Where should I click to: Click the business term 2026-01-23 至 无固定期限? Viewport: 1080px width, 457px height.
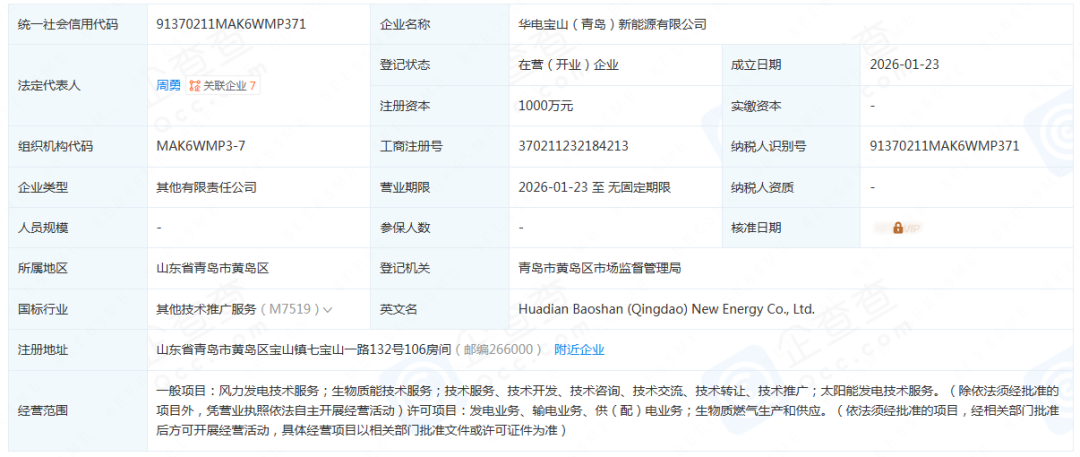594,187
